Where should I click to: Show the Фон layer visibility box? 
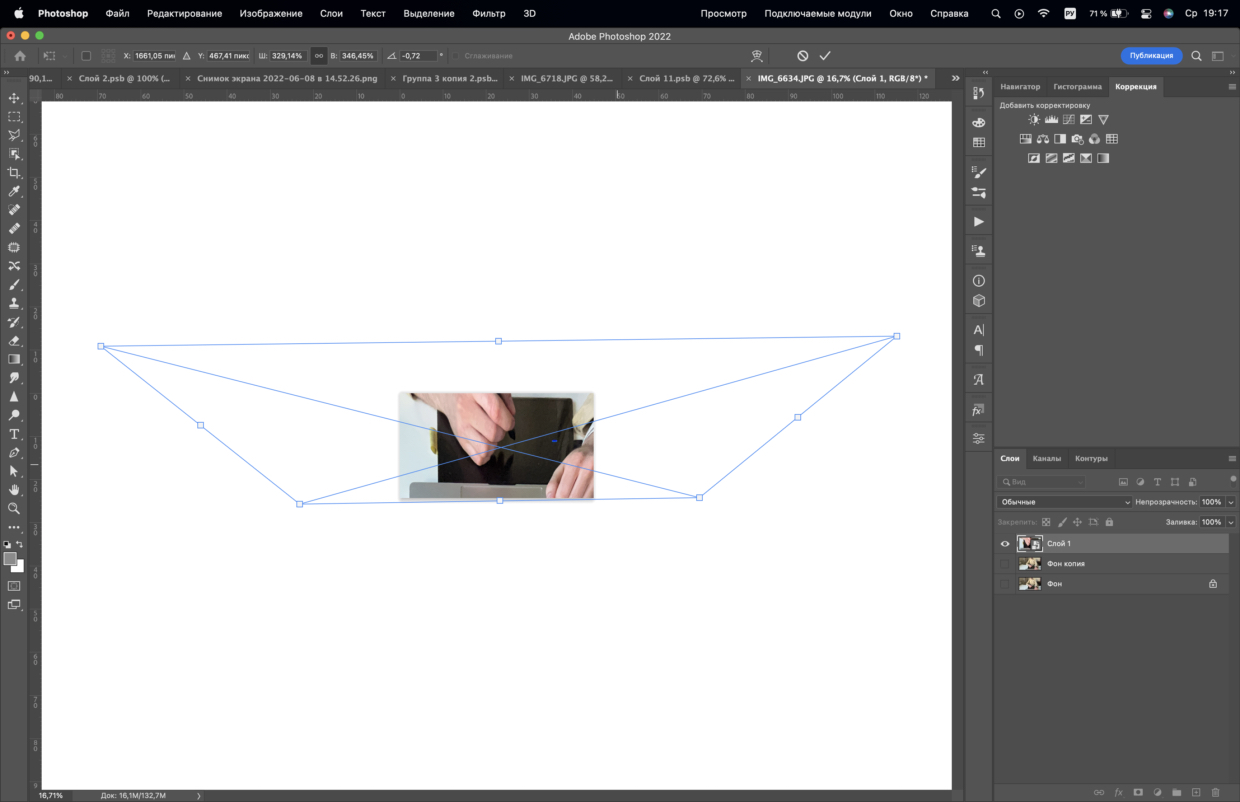[1005, 584]
